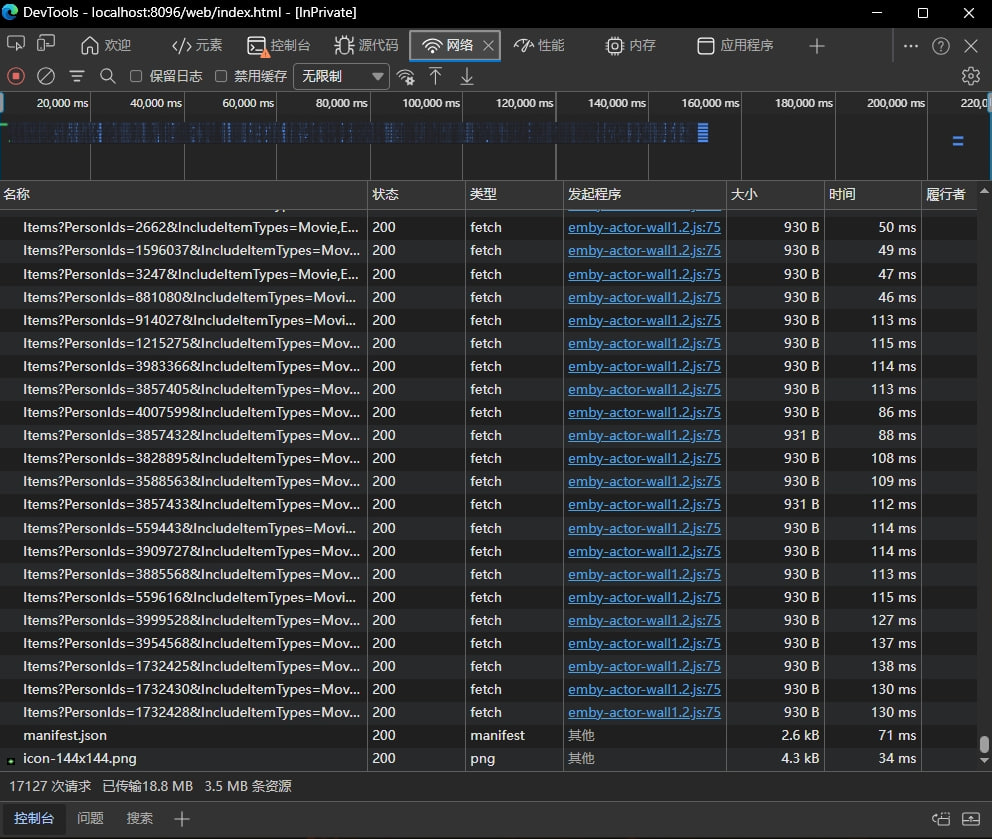Select 控制台 tab in bottom drawer

pyautogui.click(x=34, y=819)
